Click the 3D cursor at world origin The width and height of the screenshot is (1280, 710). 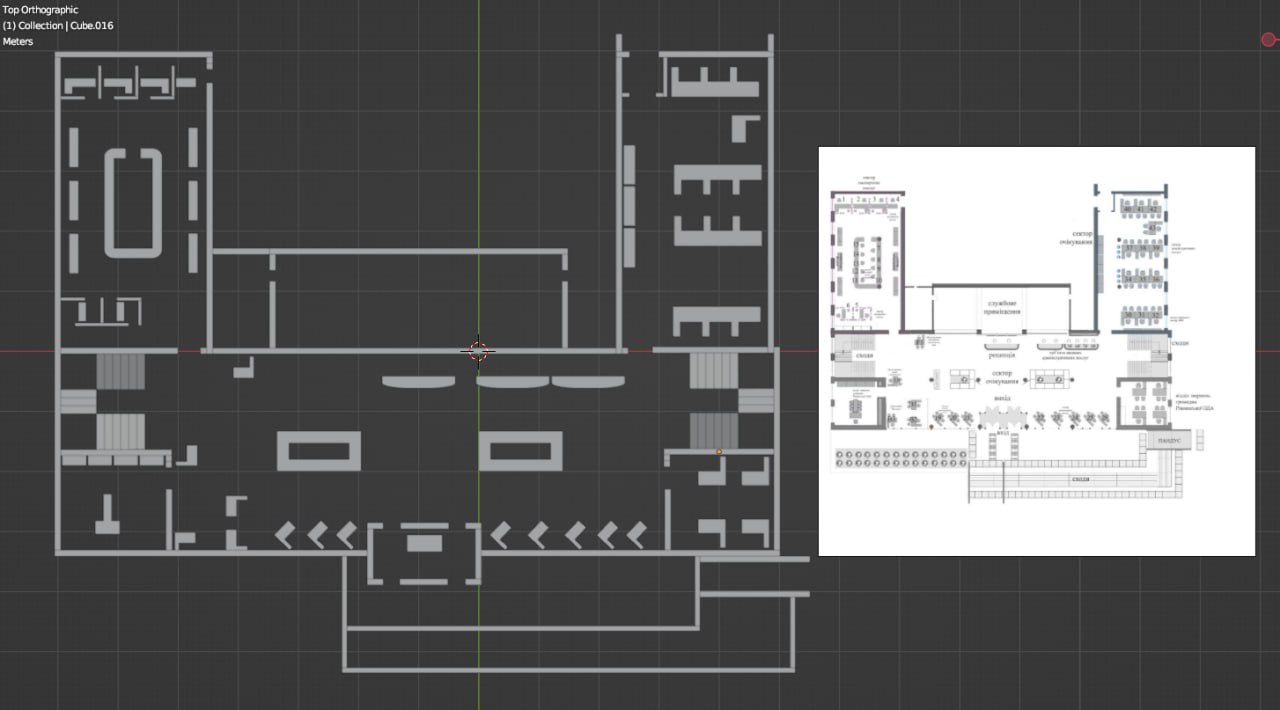coord(478,351)
